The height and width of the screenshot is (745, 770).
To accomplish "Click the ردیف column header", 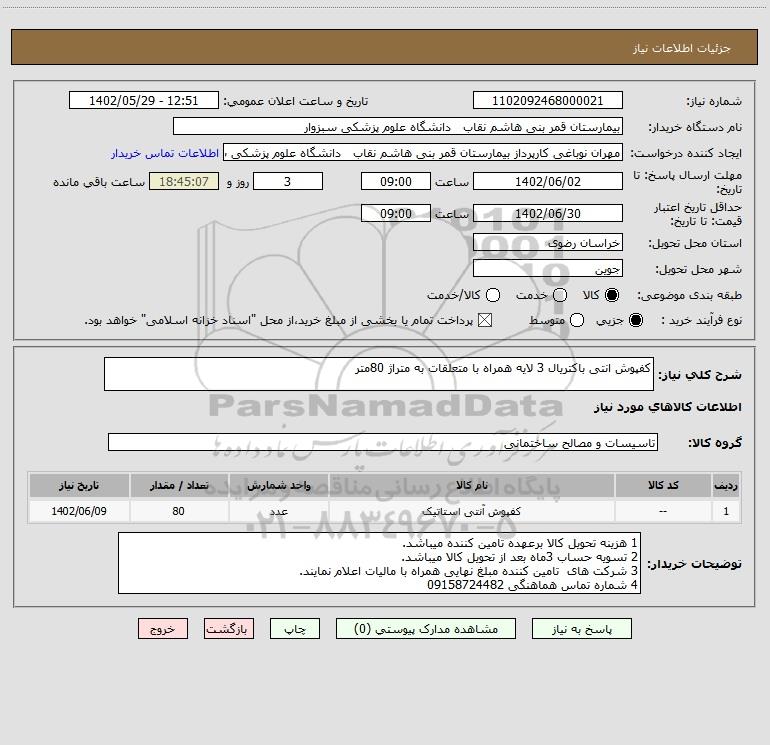I will tap(726, 485).
